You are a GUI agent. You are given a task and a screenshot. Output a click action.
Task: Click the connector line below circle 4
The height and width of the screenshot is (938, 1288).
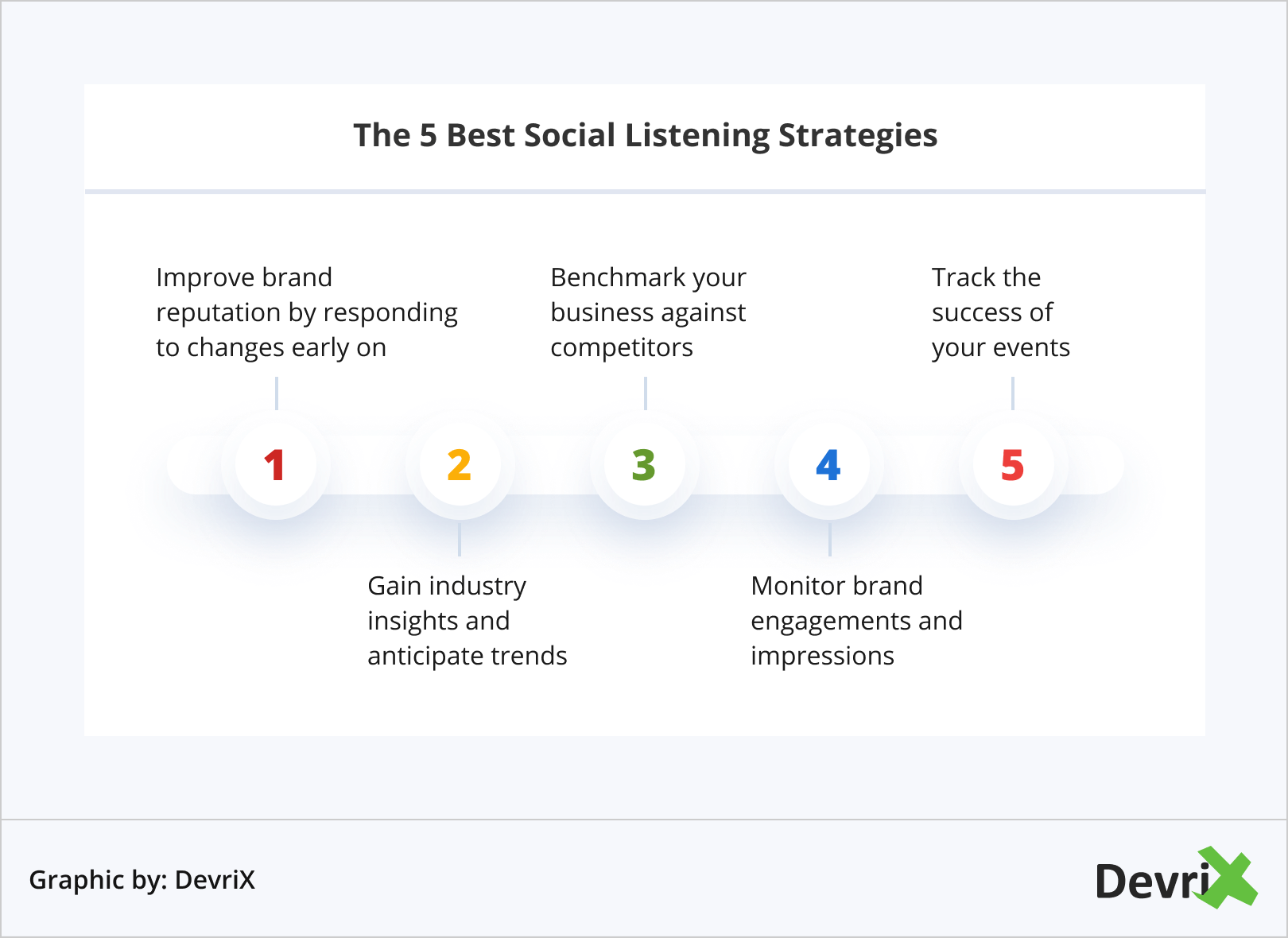tap(829, 540)
